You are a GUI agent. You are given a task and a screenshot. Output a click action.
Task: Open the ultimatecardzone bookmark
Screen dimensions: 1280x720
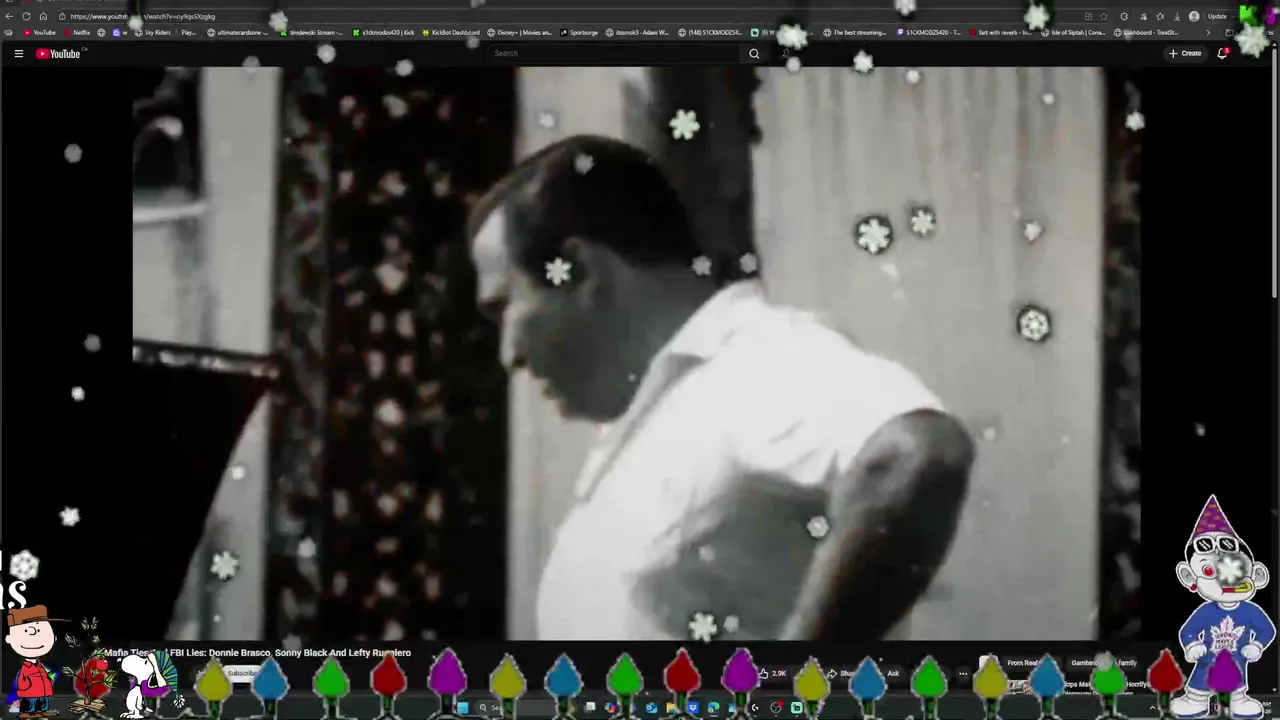(x=238, y=33)
